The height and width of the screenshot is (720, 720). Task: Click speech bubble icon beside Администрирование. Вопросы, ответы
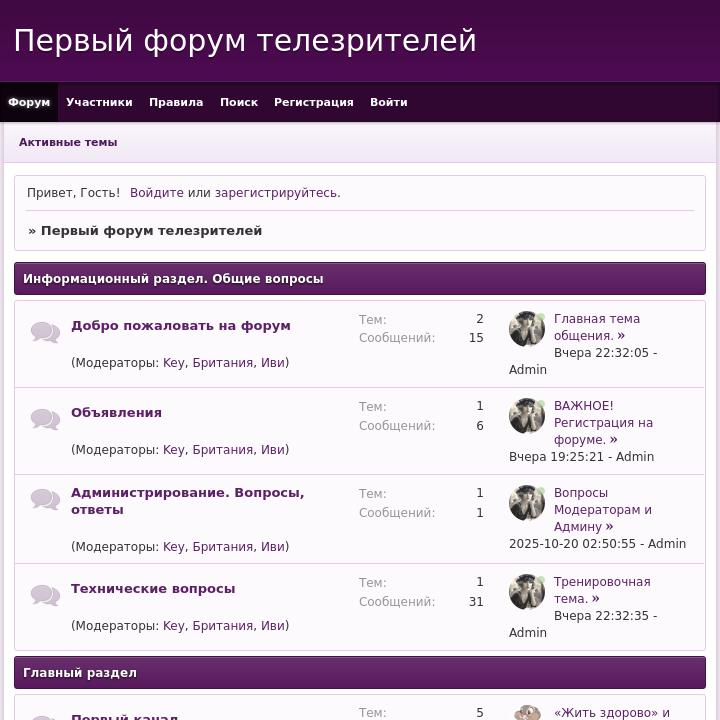45,499
